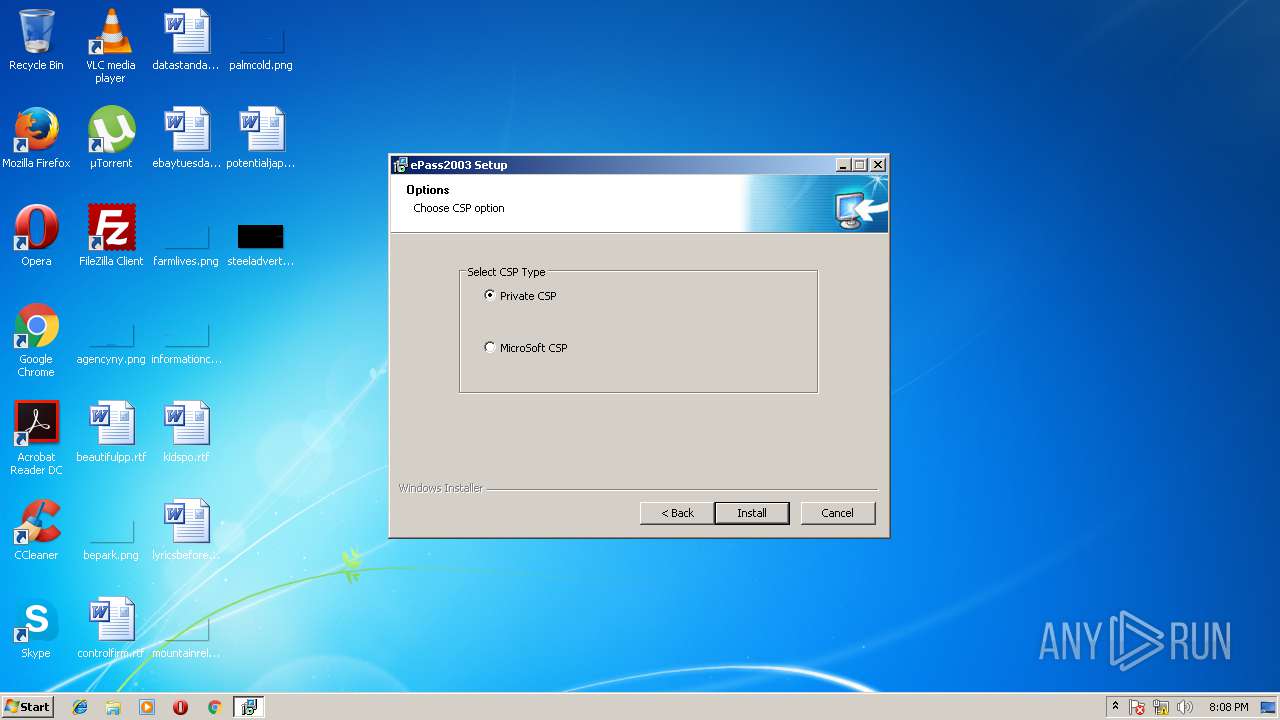Open Windows Explorer from the taskbar
The width and height of the screenshot is (1280, 720).
113,707
